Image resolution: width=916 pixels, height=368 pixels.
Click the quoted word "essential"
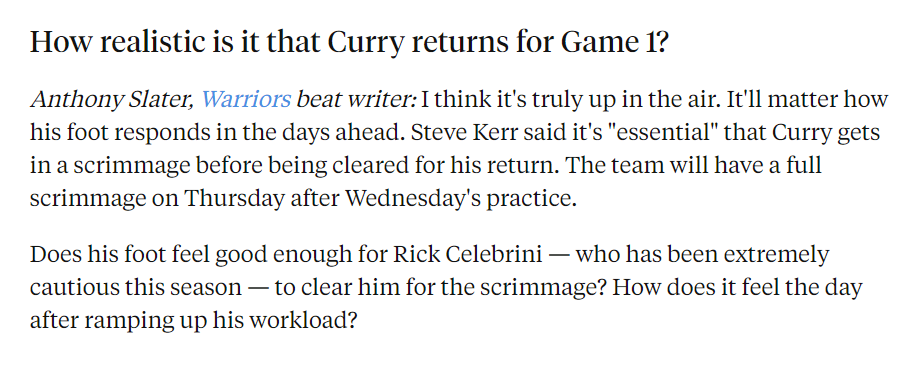click(661, 133)
